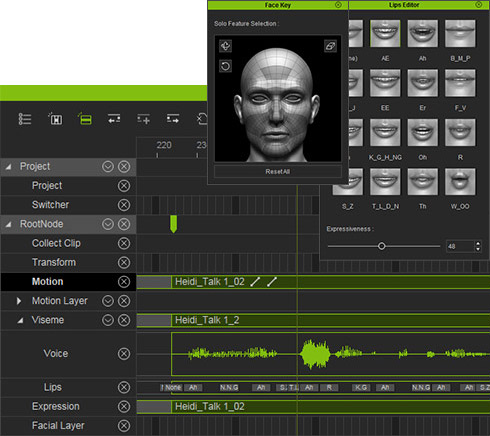Close the Project sub-track
This screenshot has width=490, height=436.
tap(124, 186)
